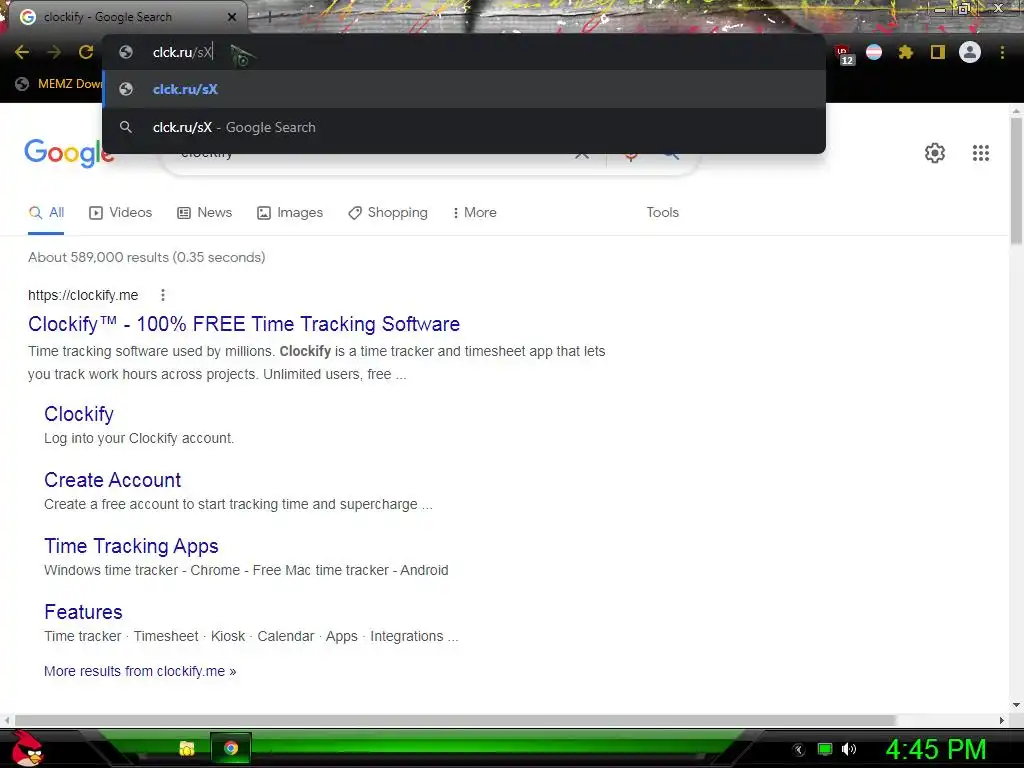Open the search Tools options
1024x768 pixels.
point(662,213)
